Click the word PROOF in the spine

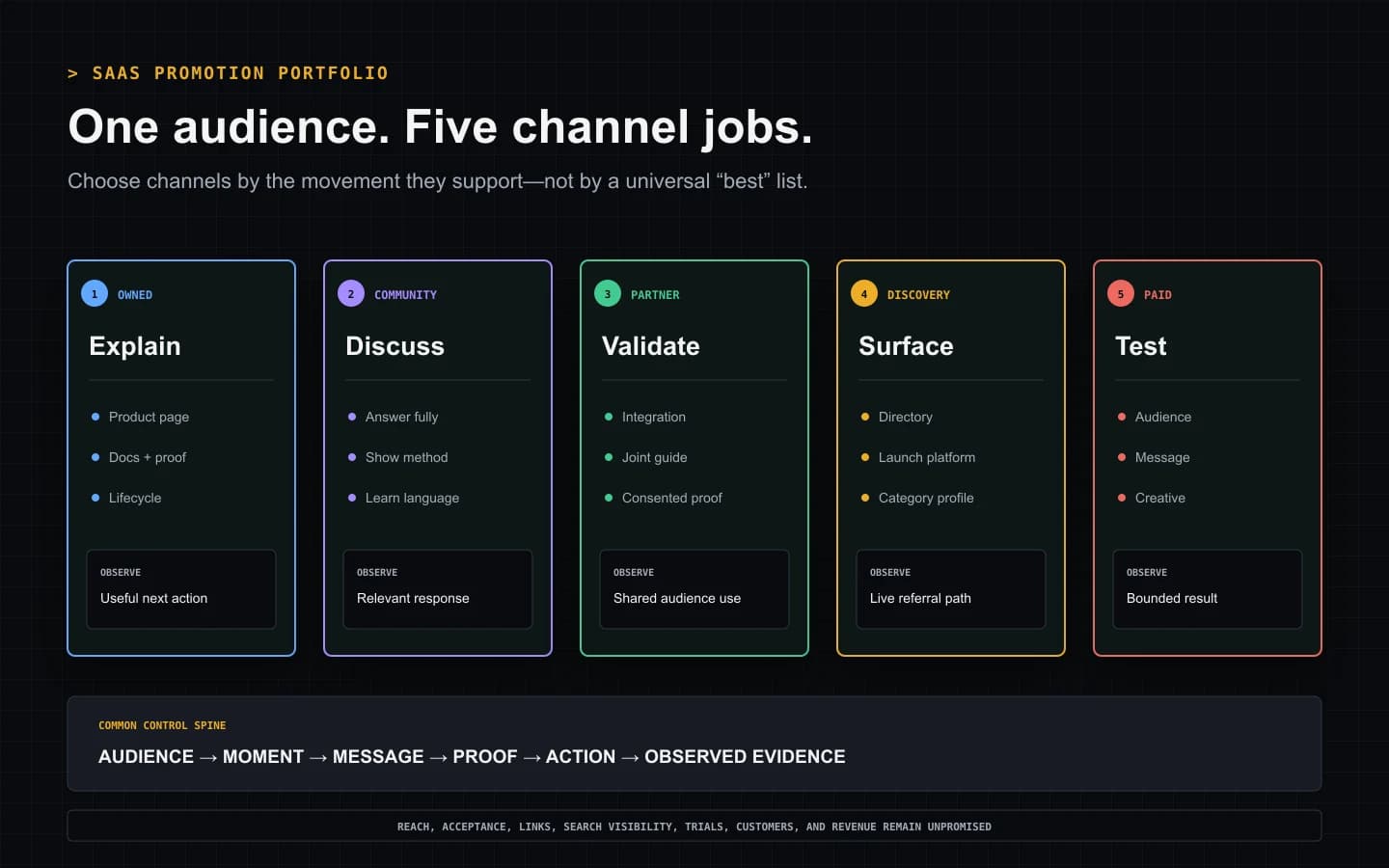pos(485,757)
